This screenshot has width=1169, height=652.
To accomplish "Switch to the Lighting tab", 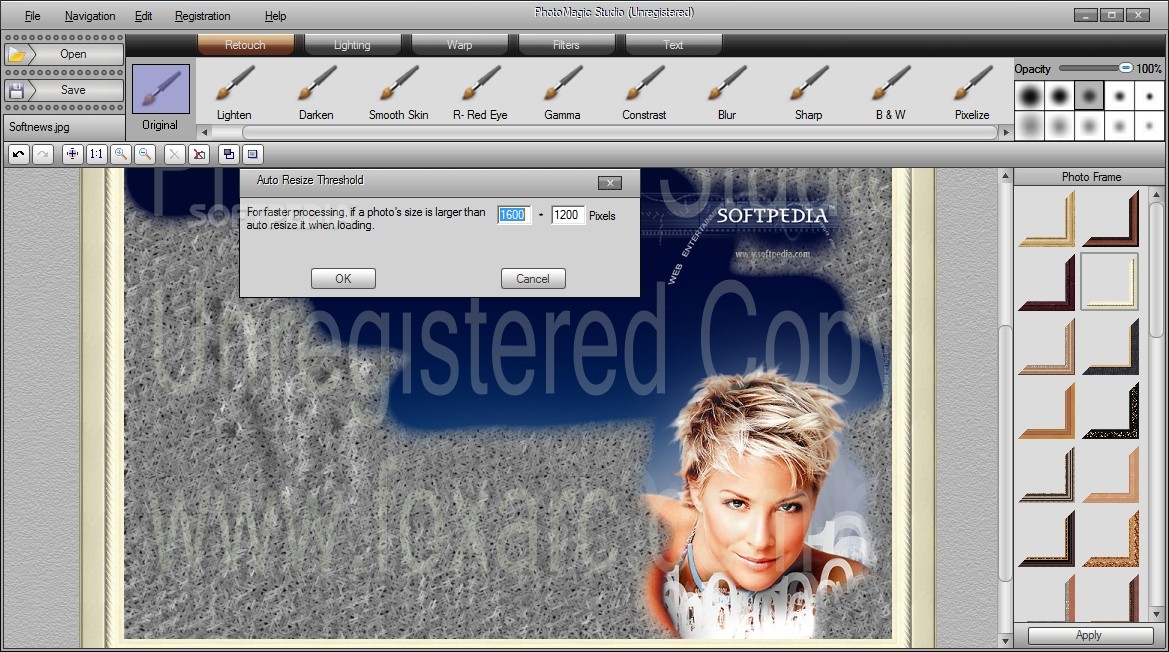I will tap(352, 45).
